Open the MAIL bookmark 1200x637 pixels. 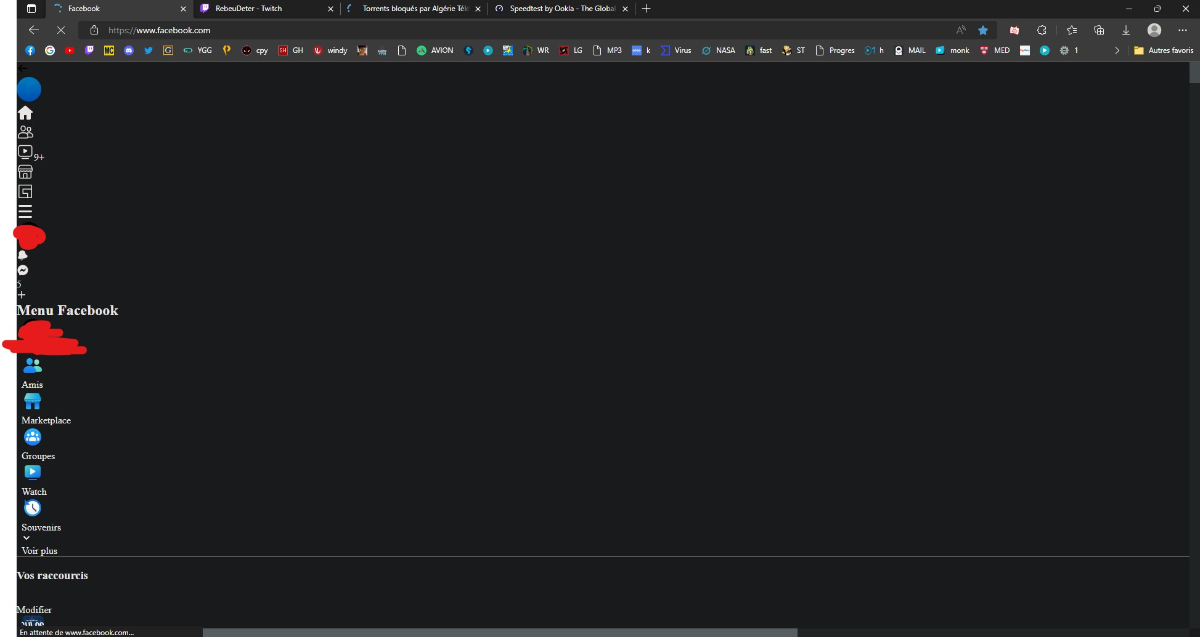[x=910, y=50]
